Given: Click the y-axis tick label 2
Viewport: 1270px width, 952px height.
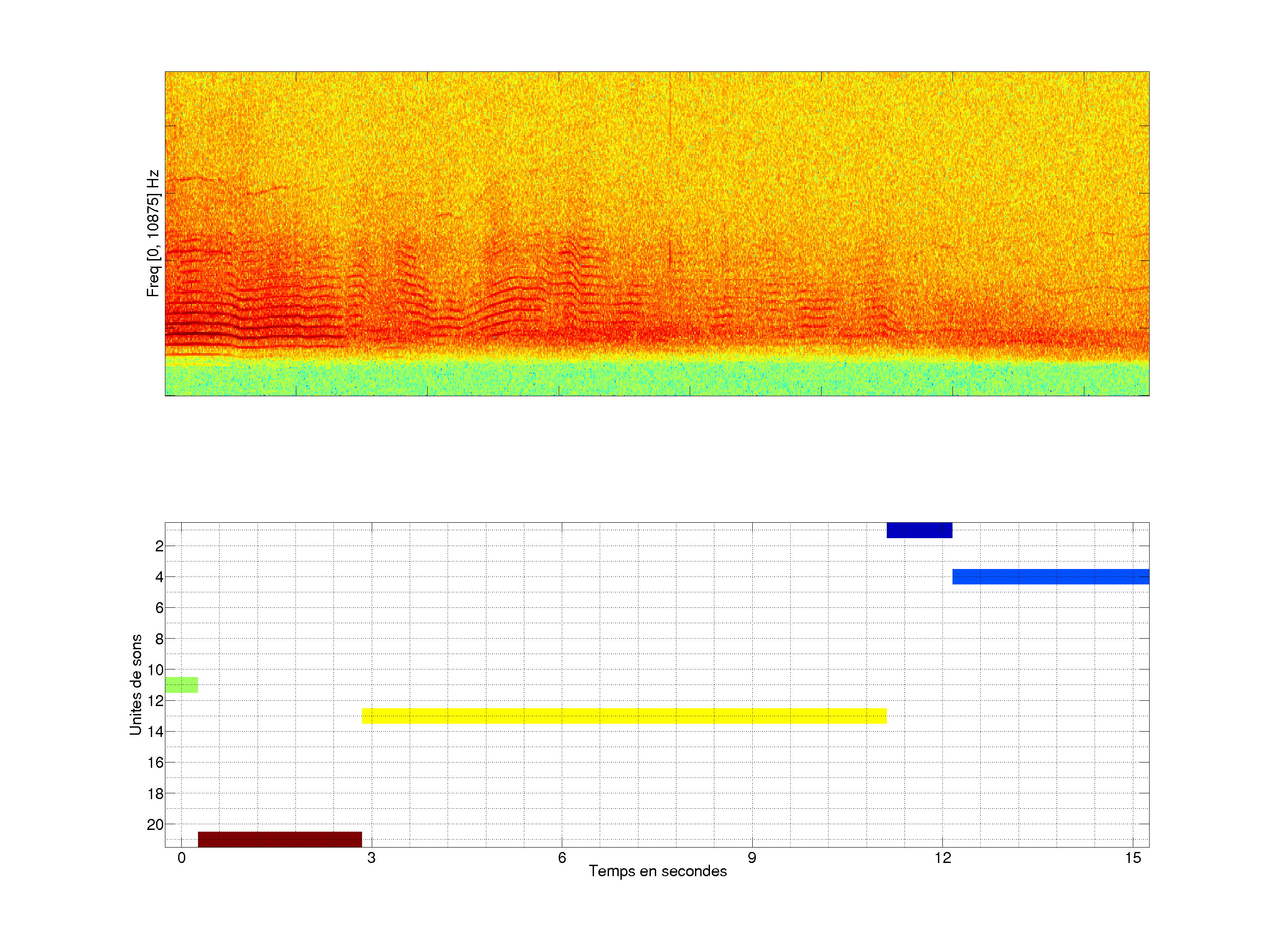Looking at the screenshot, I should coord(159,546).
